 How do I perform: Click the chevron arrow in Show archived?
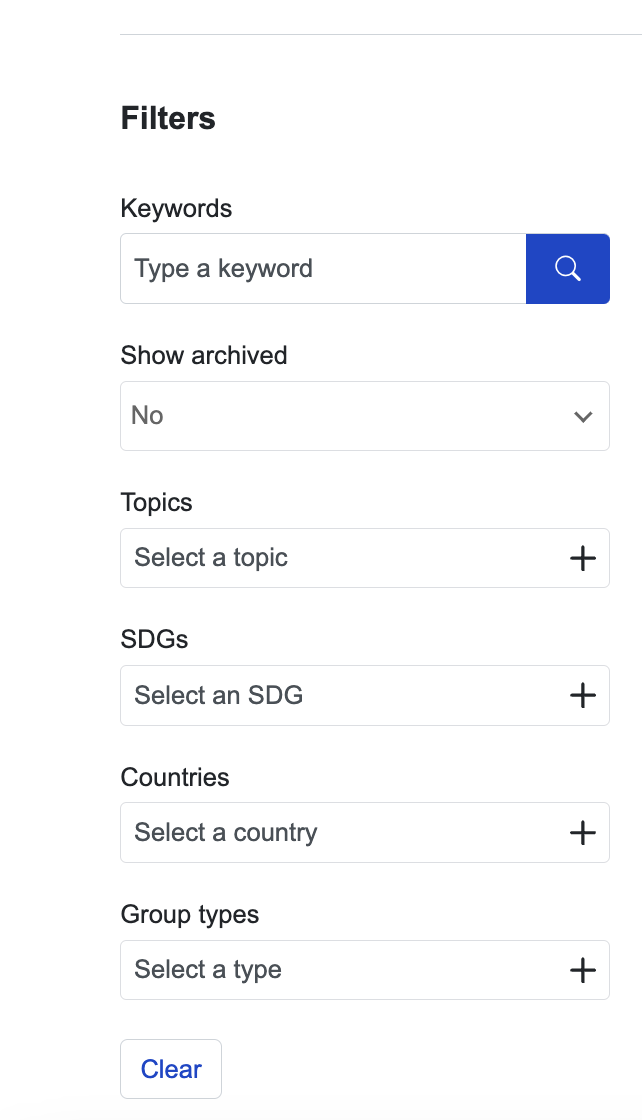pos(583,416)
